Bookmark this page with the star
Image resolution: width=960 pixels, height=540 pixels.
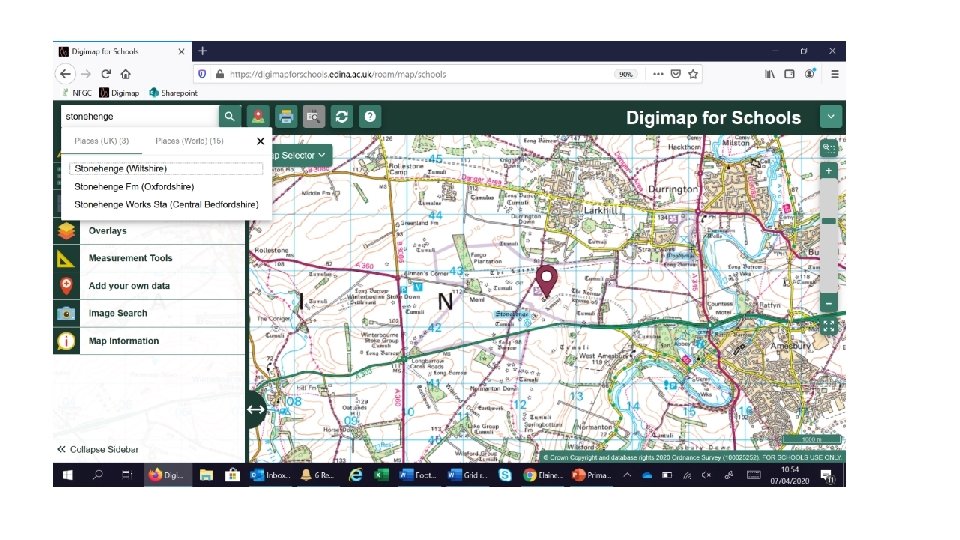693,74
